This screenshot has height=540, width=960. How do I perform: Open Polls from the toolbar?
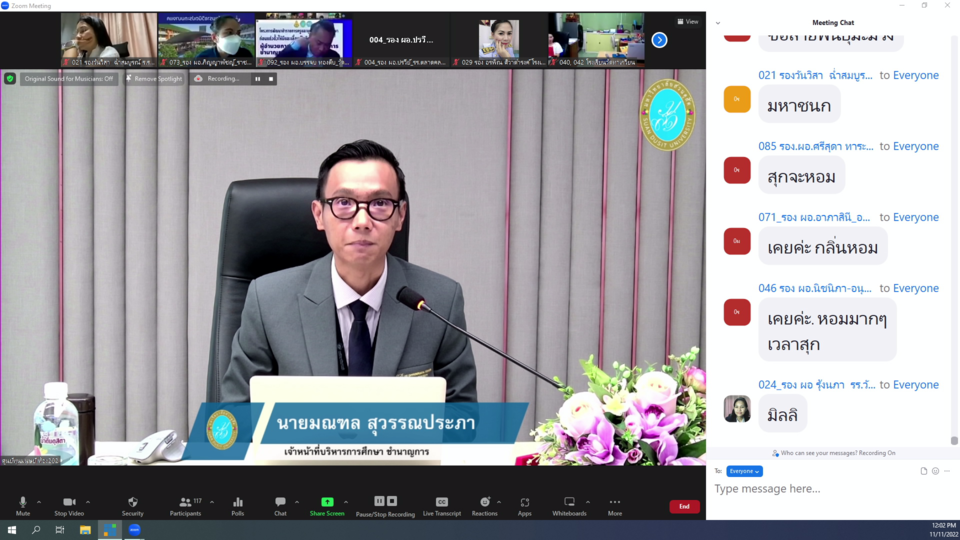[238, 506]
